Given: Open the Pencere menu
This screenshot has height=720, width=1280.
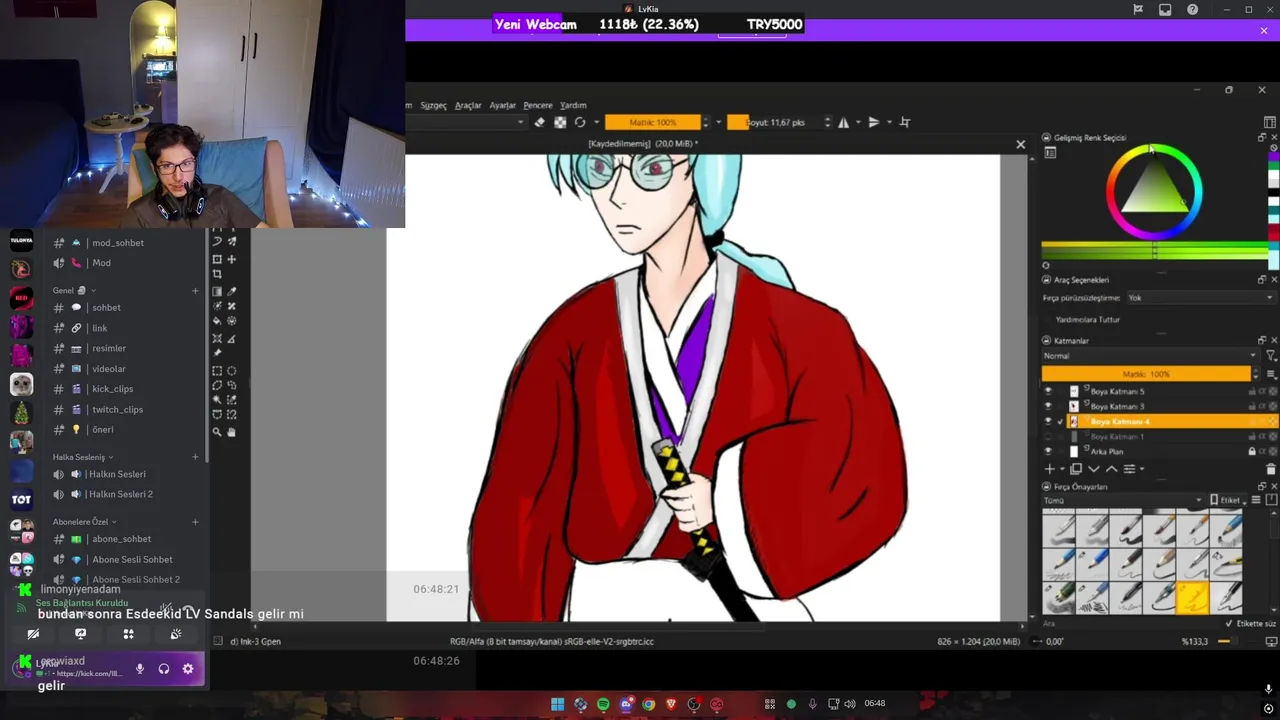Looking at the screenshot, I should [x=538, y=105].
